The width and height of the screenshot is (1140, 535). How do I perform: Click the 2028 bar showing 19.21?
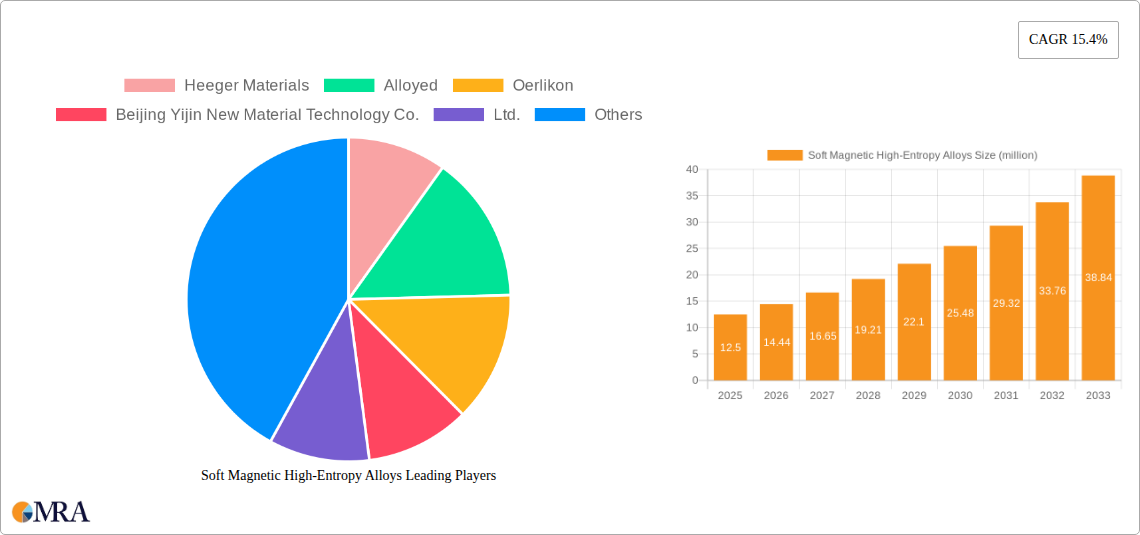click(x=868, y=330)
